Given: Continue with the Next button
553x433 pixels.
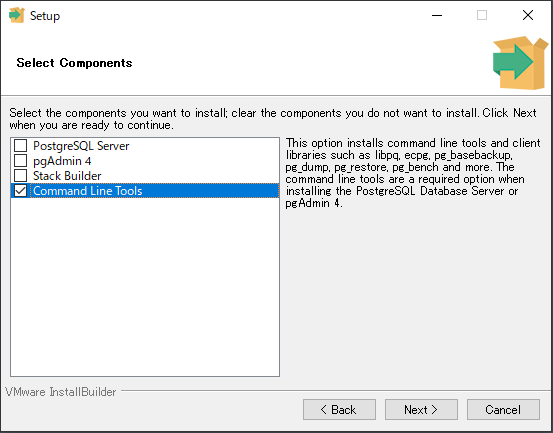Looking at the screenshot, I should pos(421,410).
